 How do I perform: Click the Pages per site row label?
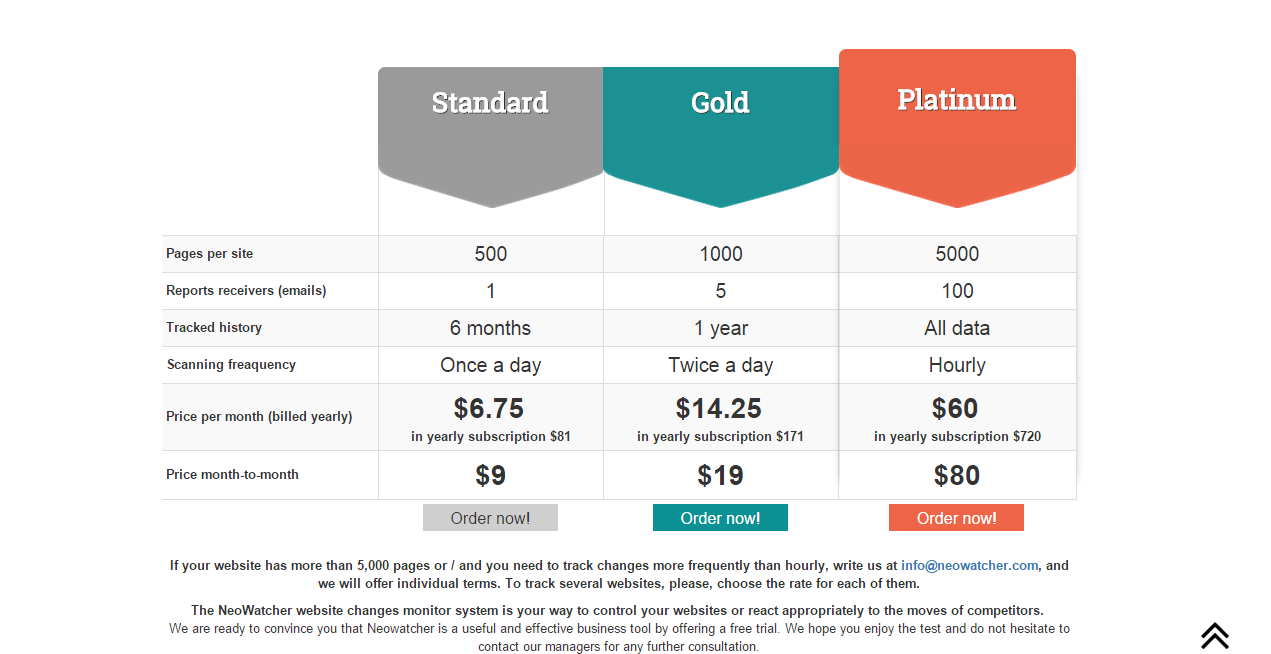click(210, 254)
